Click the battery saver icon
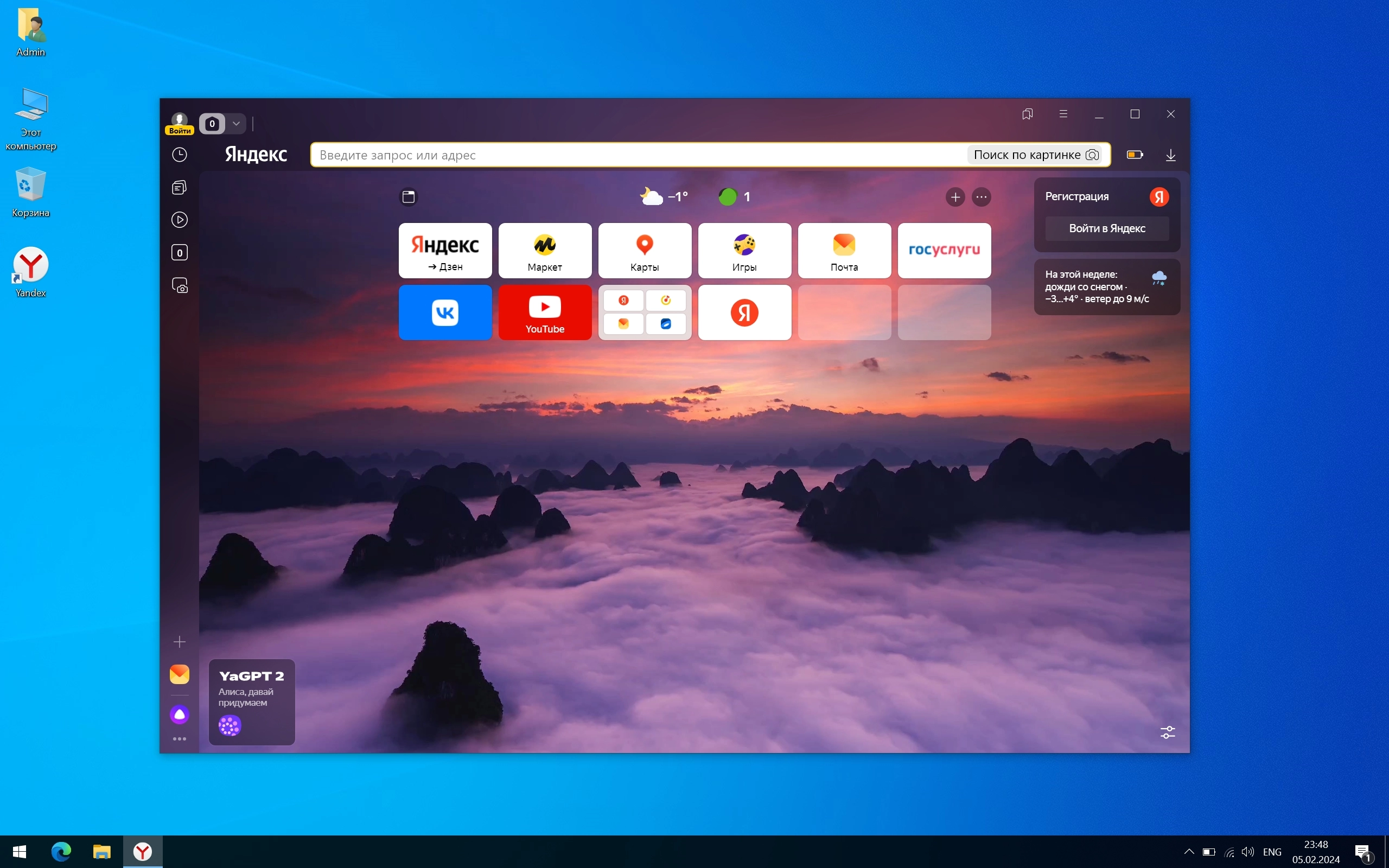1389x868 pixels. click(1134, 155)
